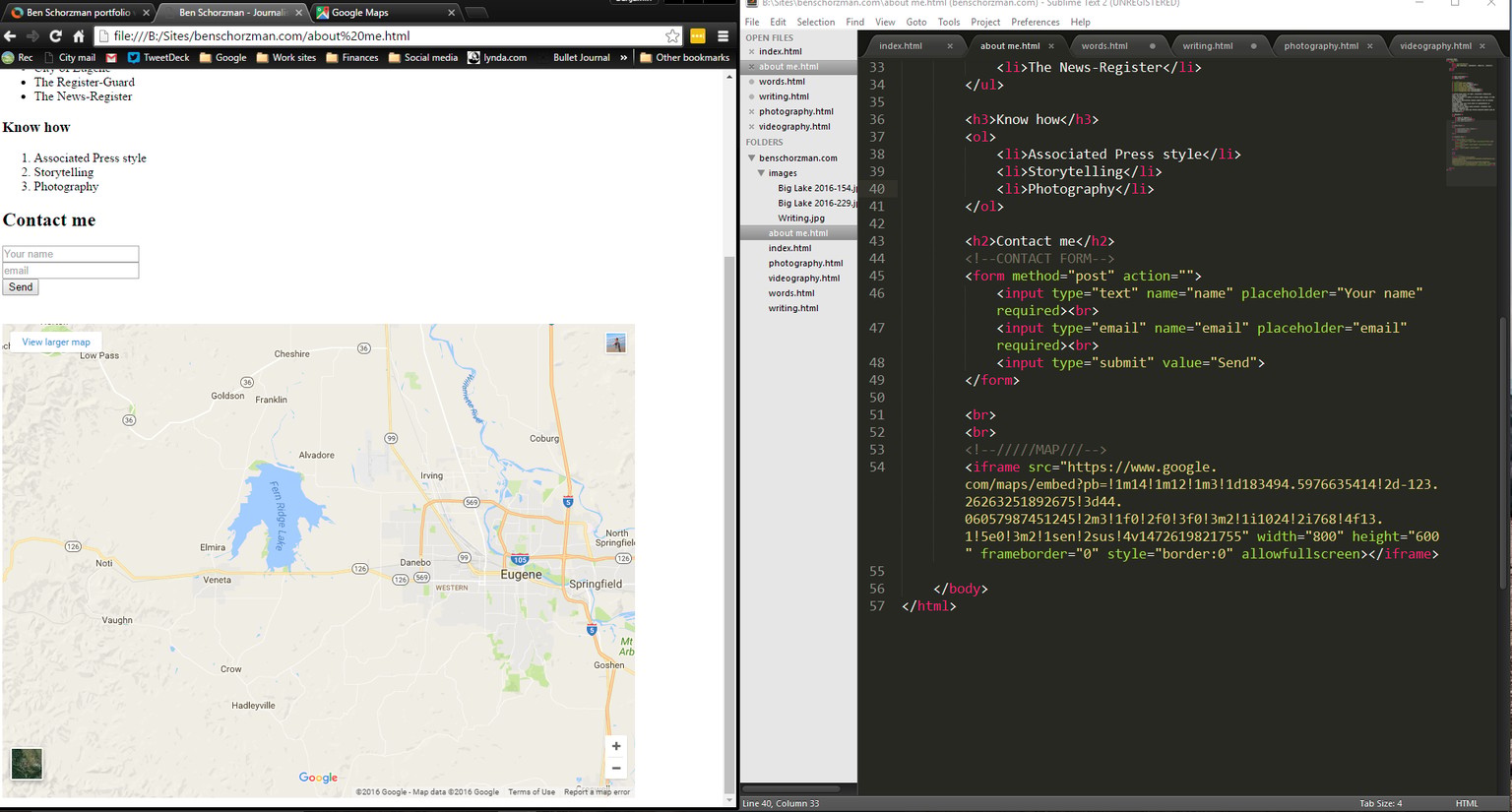1512x812 pixels.
Task: Close videography.html in Open Files list
Action: pos(751,126)
